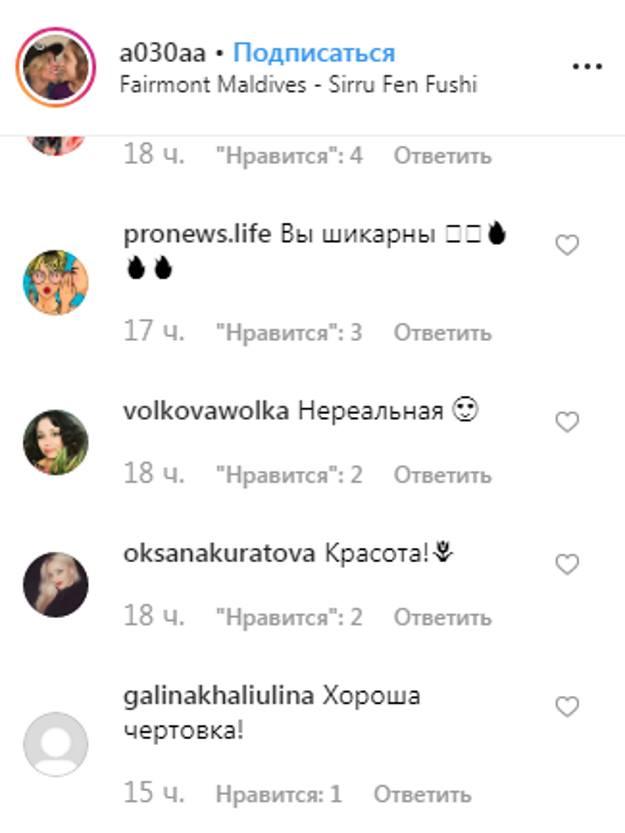Open Fairmont Maldives - Sirru Fen Fushi location
Image resolution: width=625 pixels, height=833 pixels.
tap(298, 84)
